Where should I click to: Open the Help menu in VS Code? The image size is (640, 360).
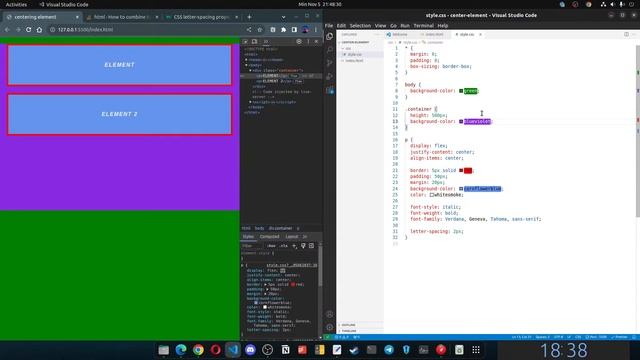point(443,26)
